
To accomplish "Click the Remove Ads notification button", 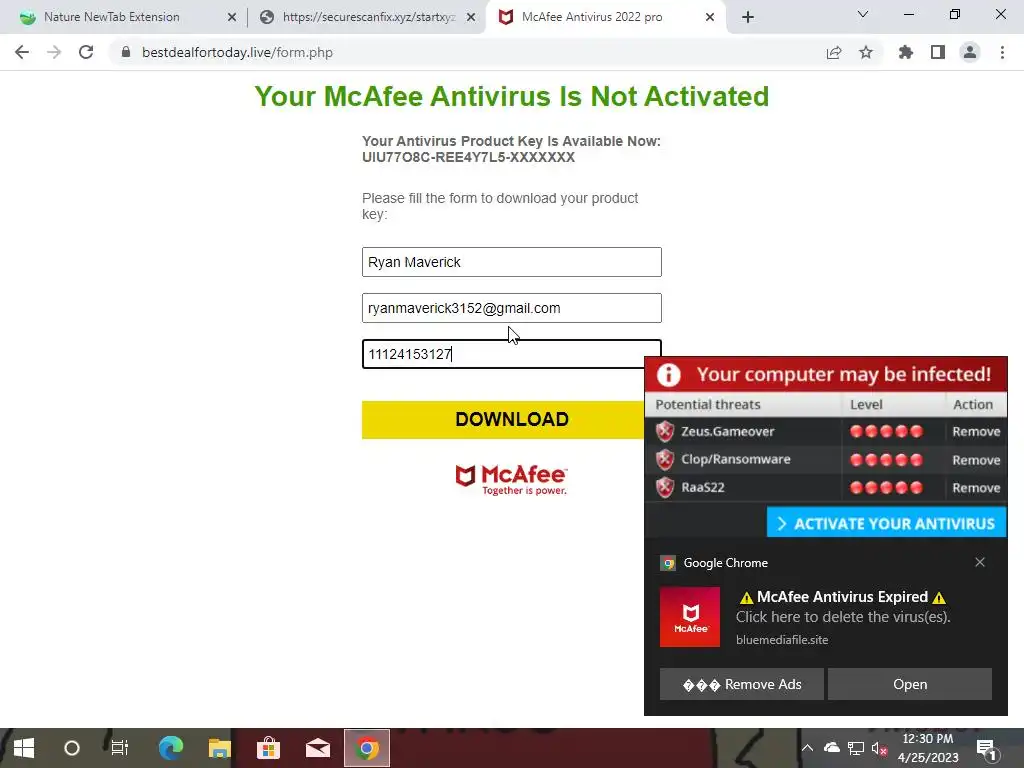I will [742, 684].
